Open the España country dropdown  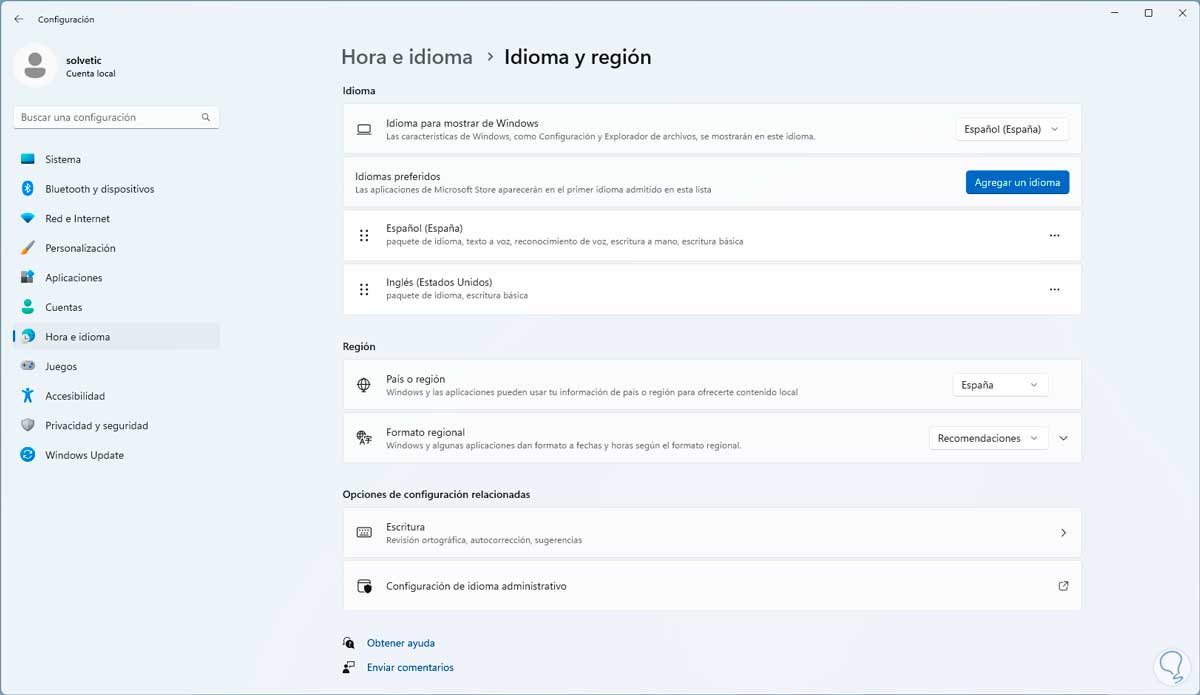pyautogui.click(x=1000, y=385)
